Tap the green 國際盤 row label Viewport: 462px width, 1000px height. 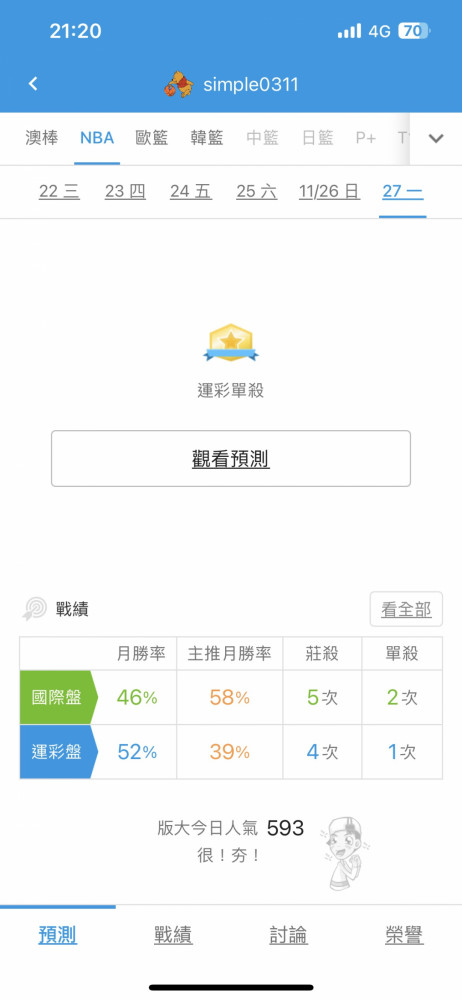coord(58,697)
